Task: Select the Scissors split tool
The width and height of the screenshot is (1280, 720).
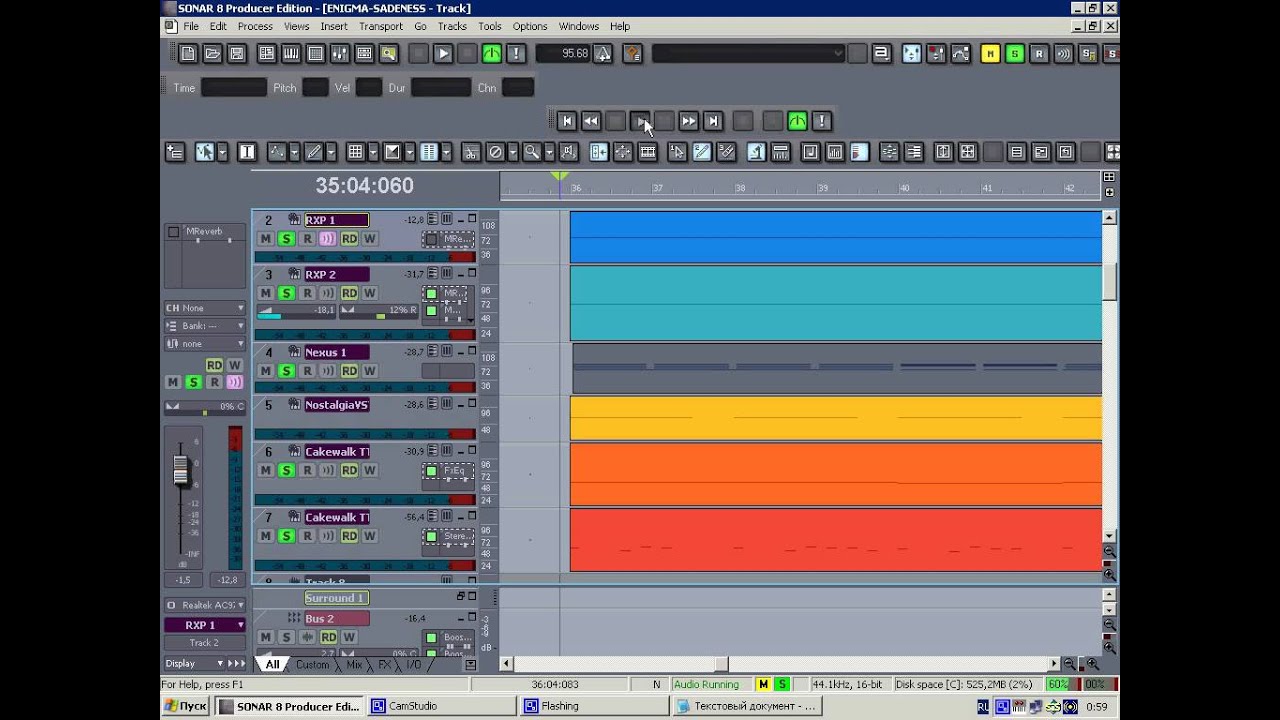Action: pos(471,152)
